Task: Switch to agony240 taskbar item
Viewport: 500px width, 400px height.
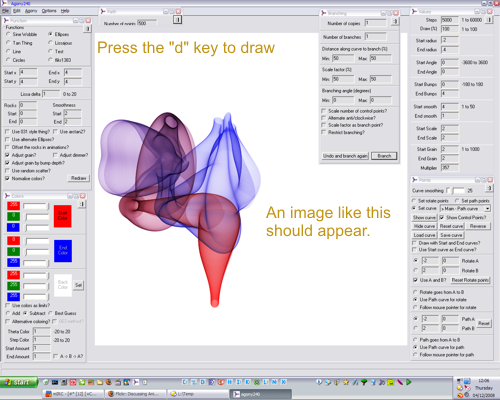Action: click(x=261, y=394)
